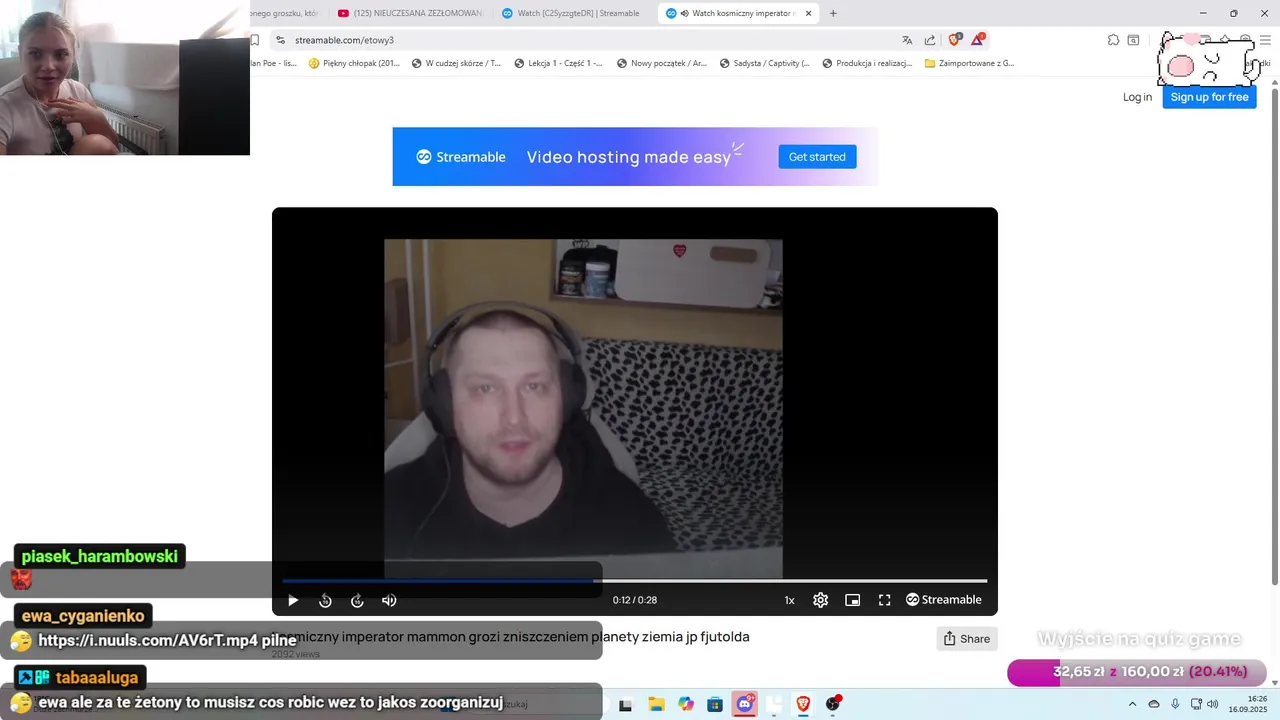Close the kosmiczny imperator tab
Image resolution: width=1280 pixels, height=720 pixels.
tap(810, 13)
